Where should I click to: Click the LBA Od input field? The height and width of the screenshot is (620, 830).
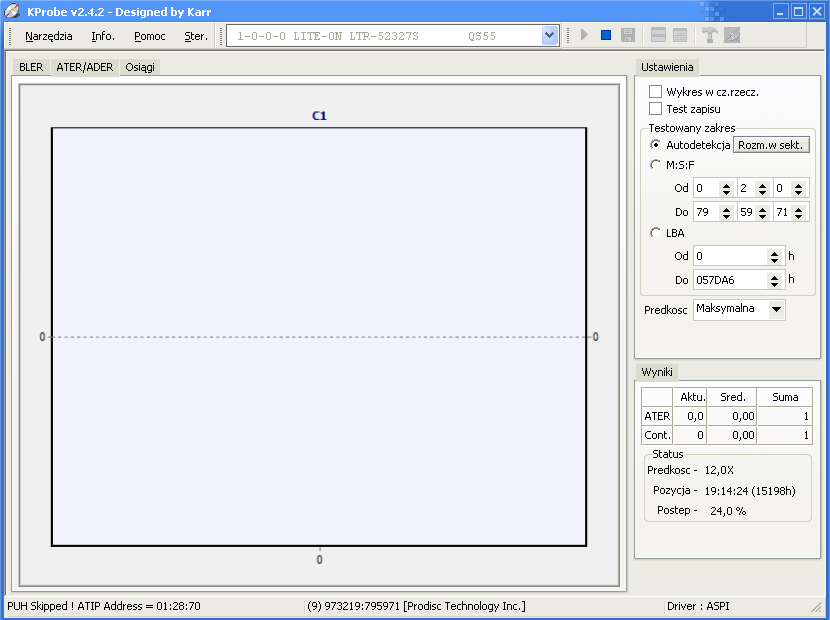(731, 256)
